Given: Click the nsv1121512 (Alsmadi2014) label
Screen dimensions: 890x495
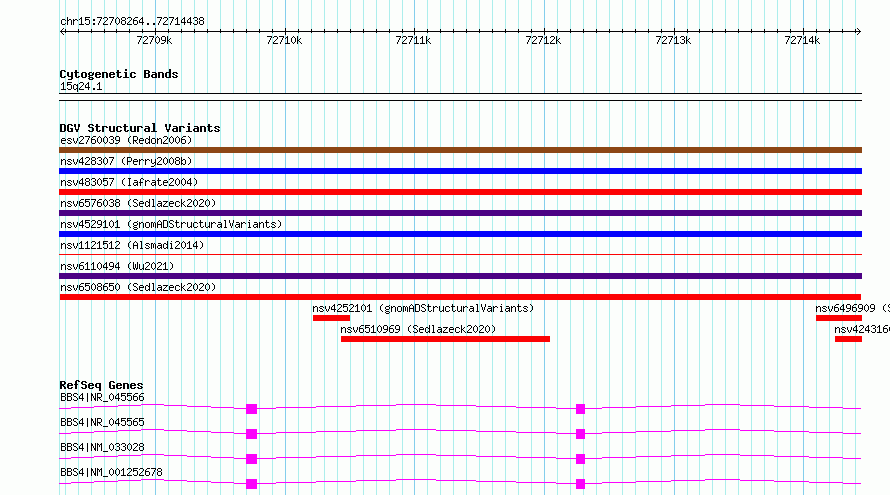Looking at the screenshot, I should click(132, 245).
